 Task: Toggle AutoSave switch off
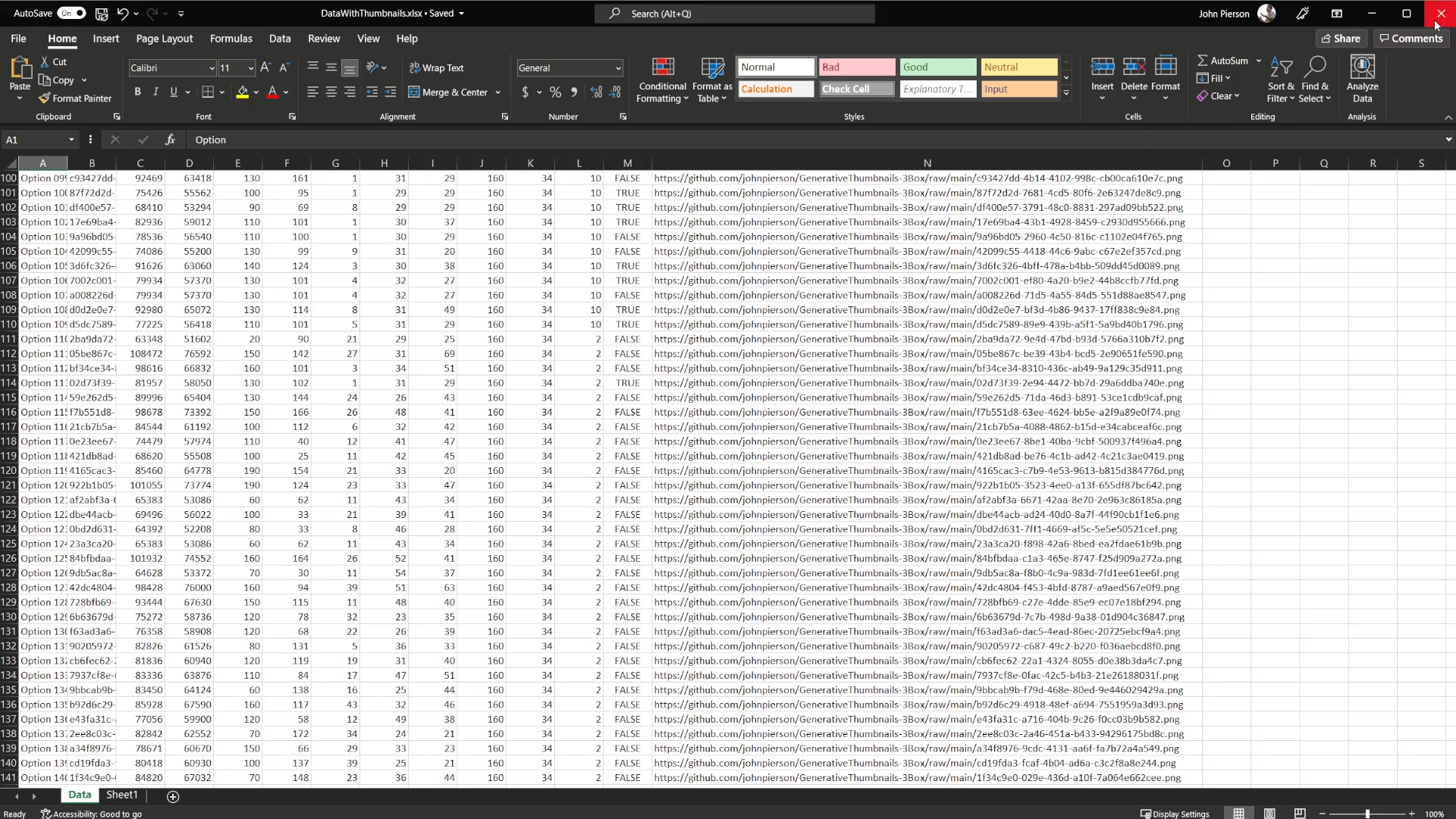72,14
